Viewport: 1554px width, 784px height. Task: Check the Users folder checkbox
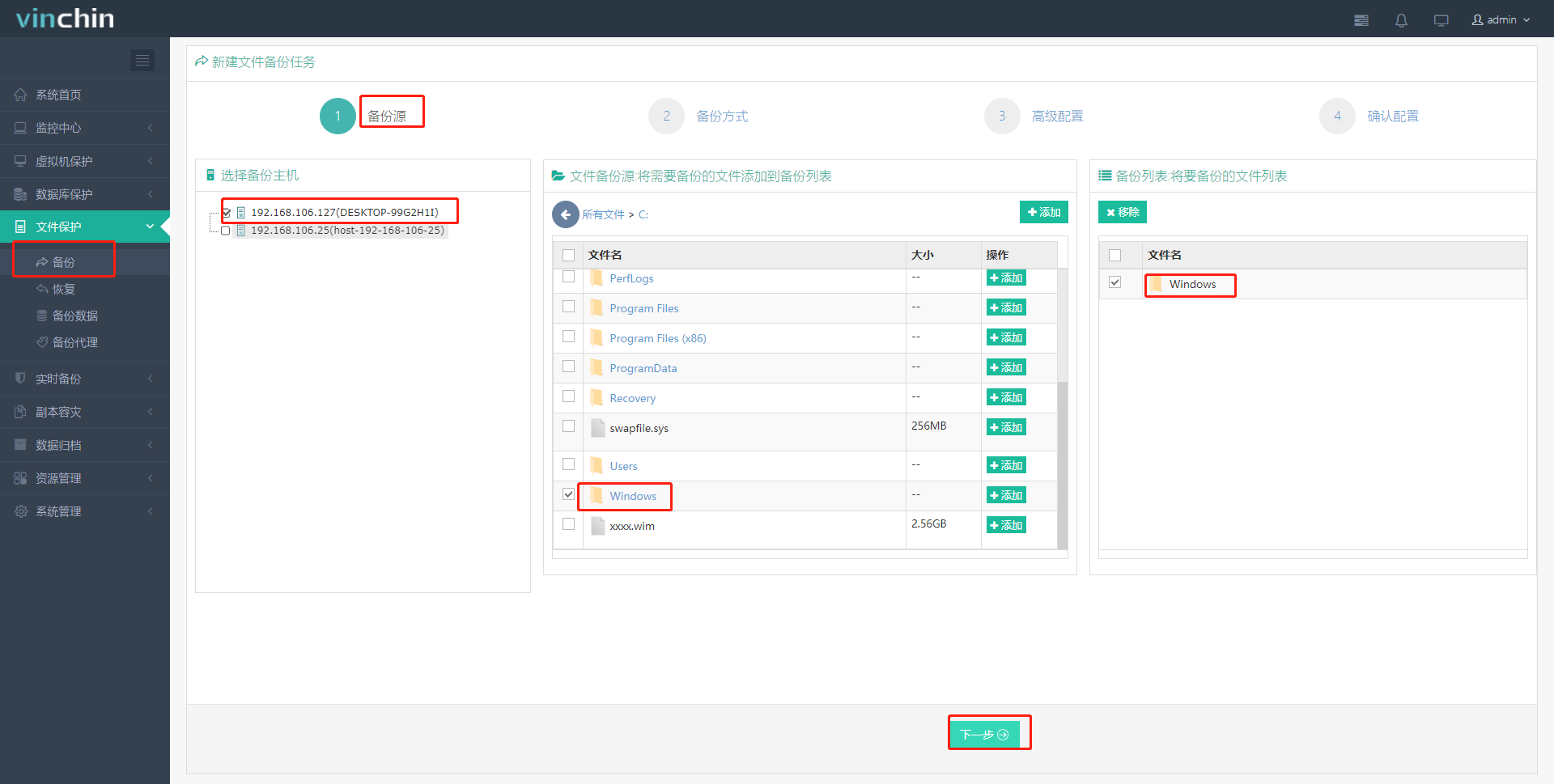click(568, 464)
